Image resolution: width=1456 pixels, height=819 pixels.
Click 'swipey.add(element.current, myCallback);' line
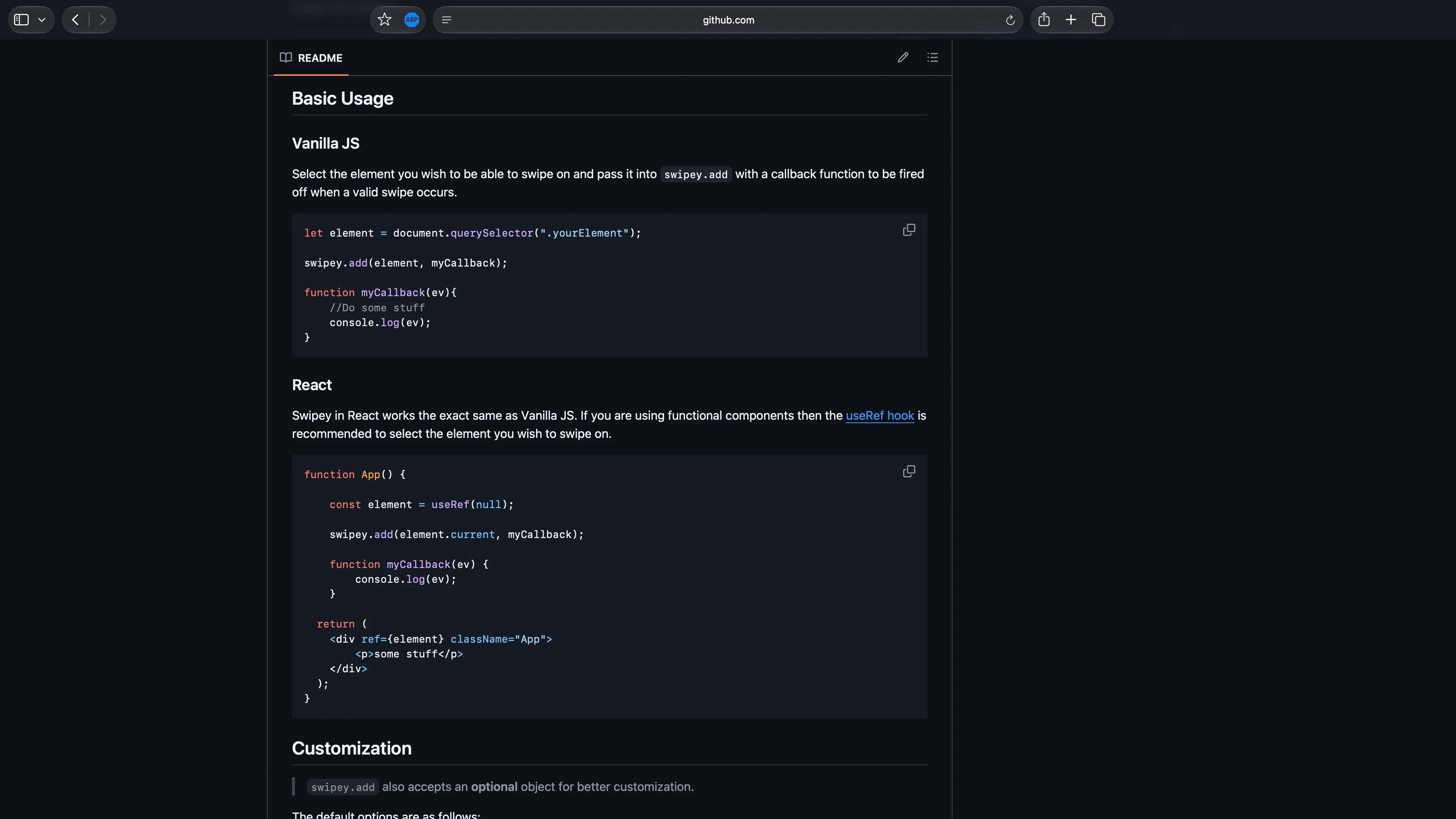pyautogui.click(x=457, y=535)
